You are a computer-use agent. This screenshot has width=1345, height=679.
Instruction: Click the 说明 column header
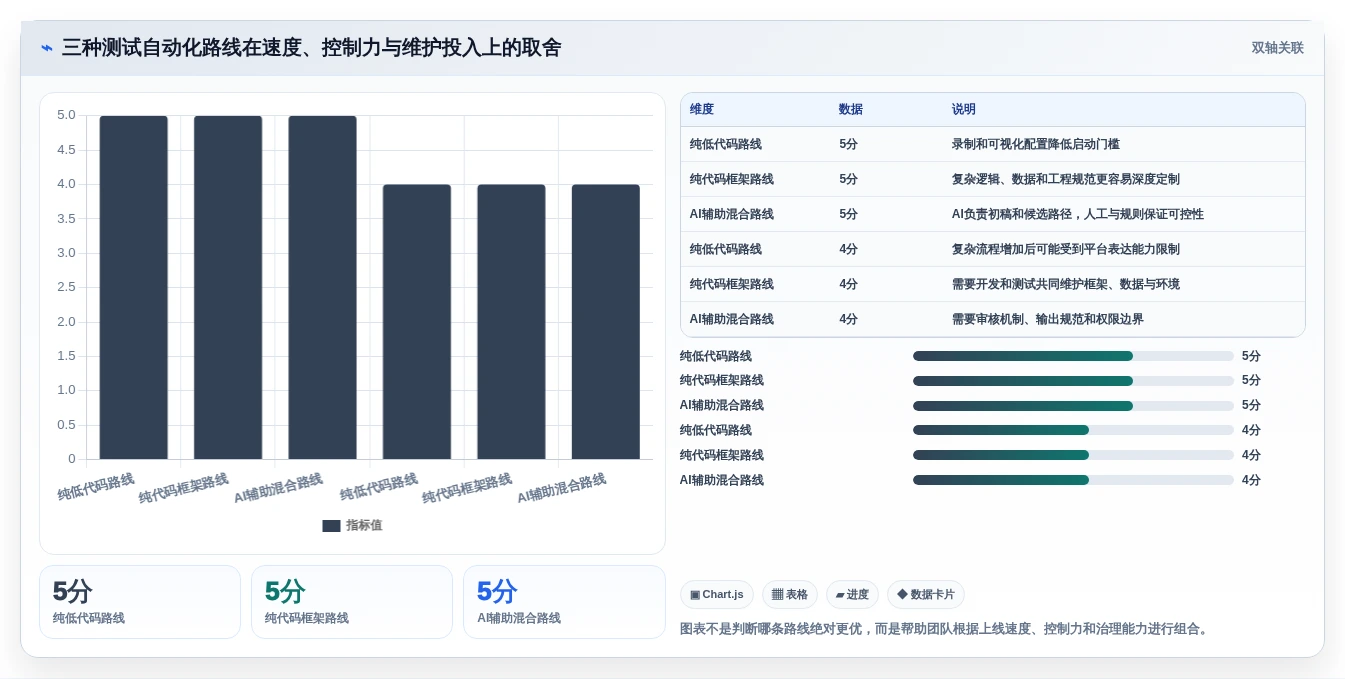tap(964, 110)
